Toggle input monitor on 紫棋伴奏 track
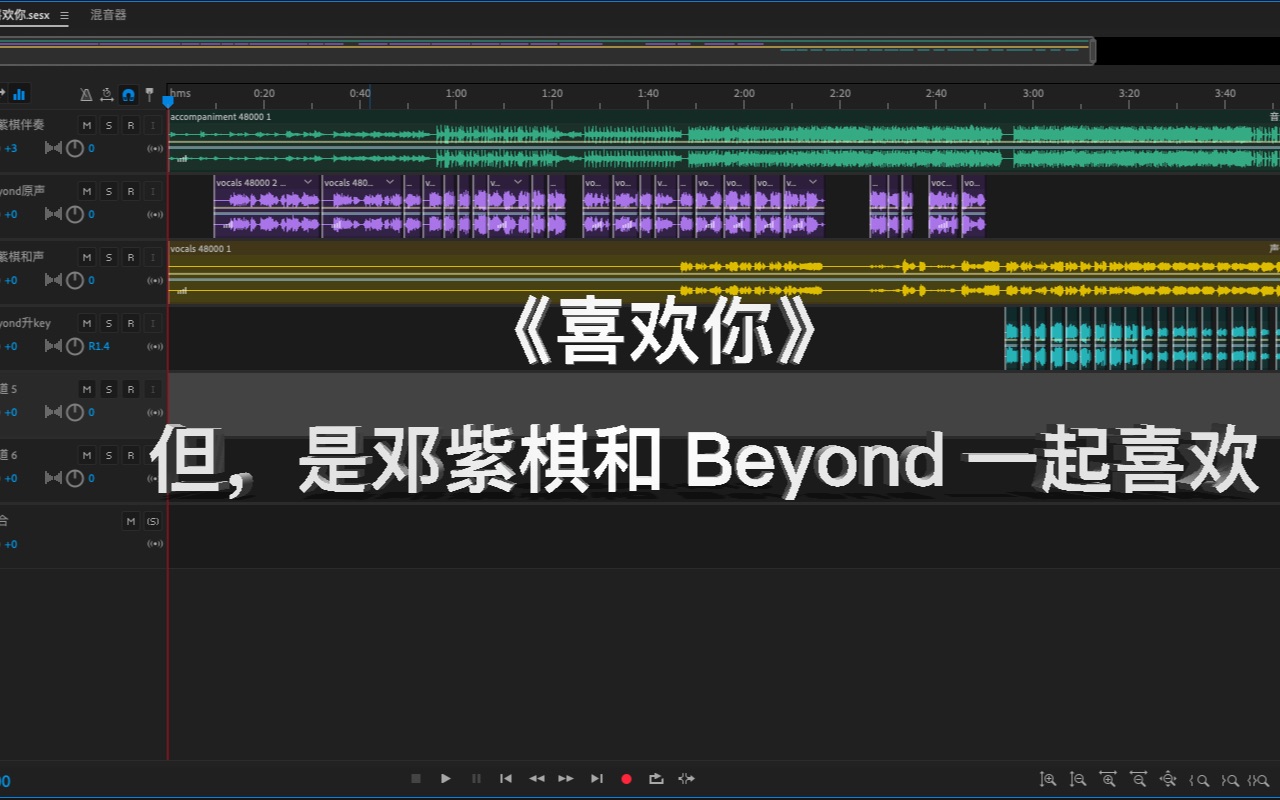This screenshot has width=1280, height=800. click(x=153, y=125)
